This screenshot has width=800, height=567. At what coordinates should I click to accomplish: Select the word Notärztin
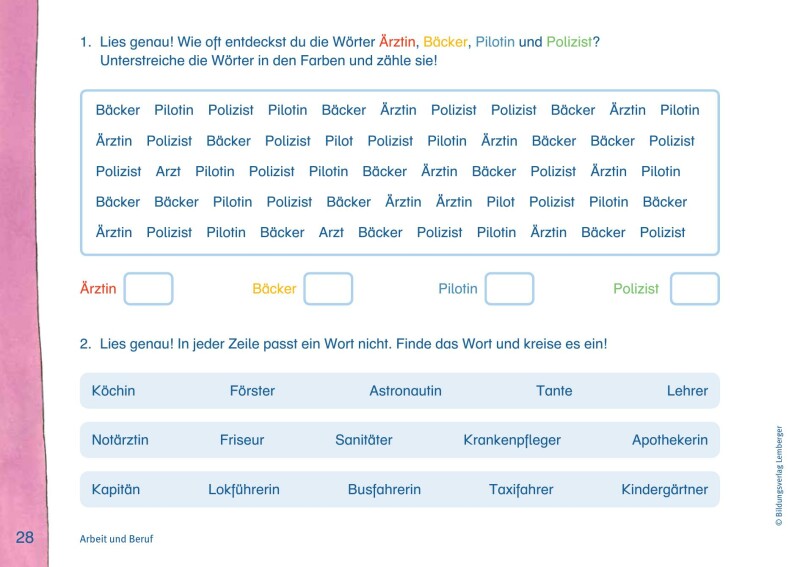coord(121,440)
